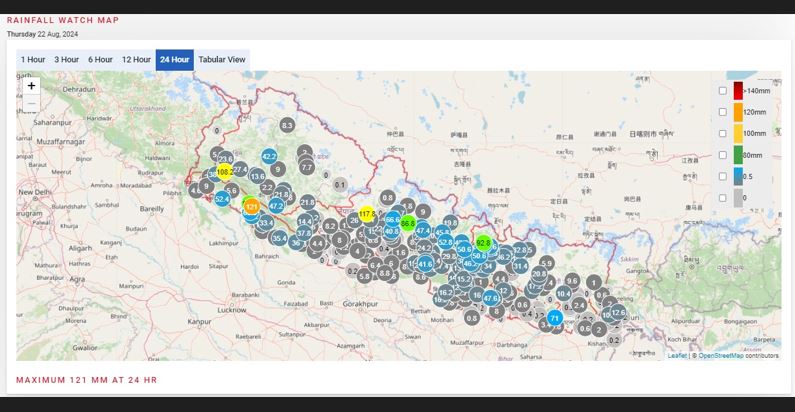
Task: Open the Tabular View tab
Action: pyautogui.click(x=222, y=60)
